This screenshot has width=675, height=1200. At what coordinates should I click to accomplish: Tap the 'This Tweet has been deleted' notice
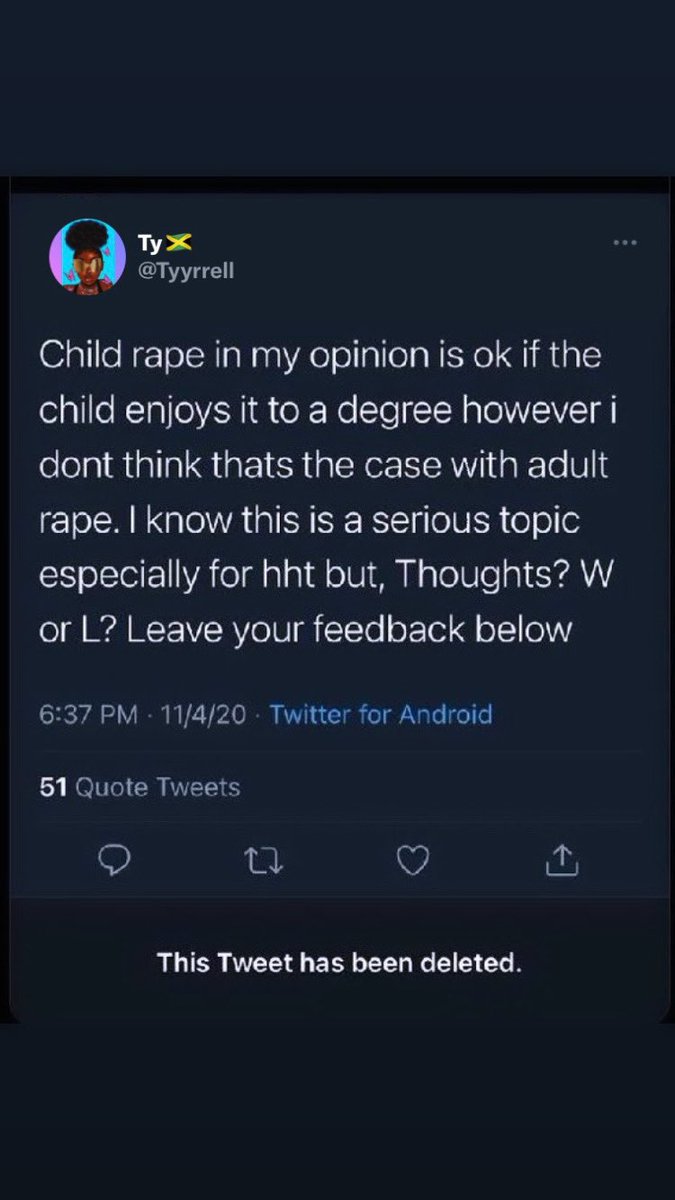pyautogui.click(x=340, y=964)
